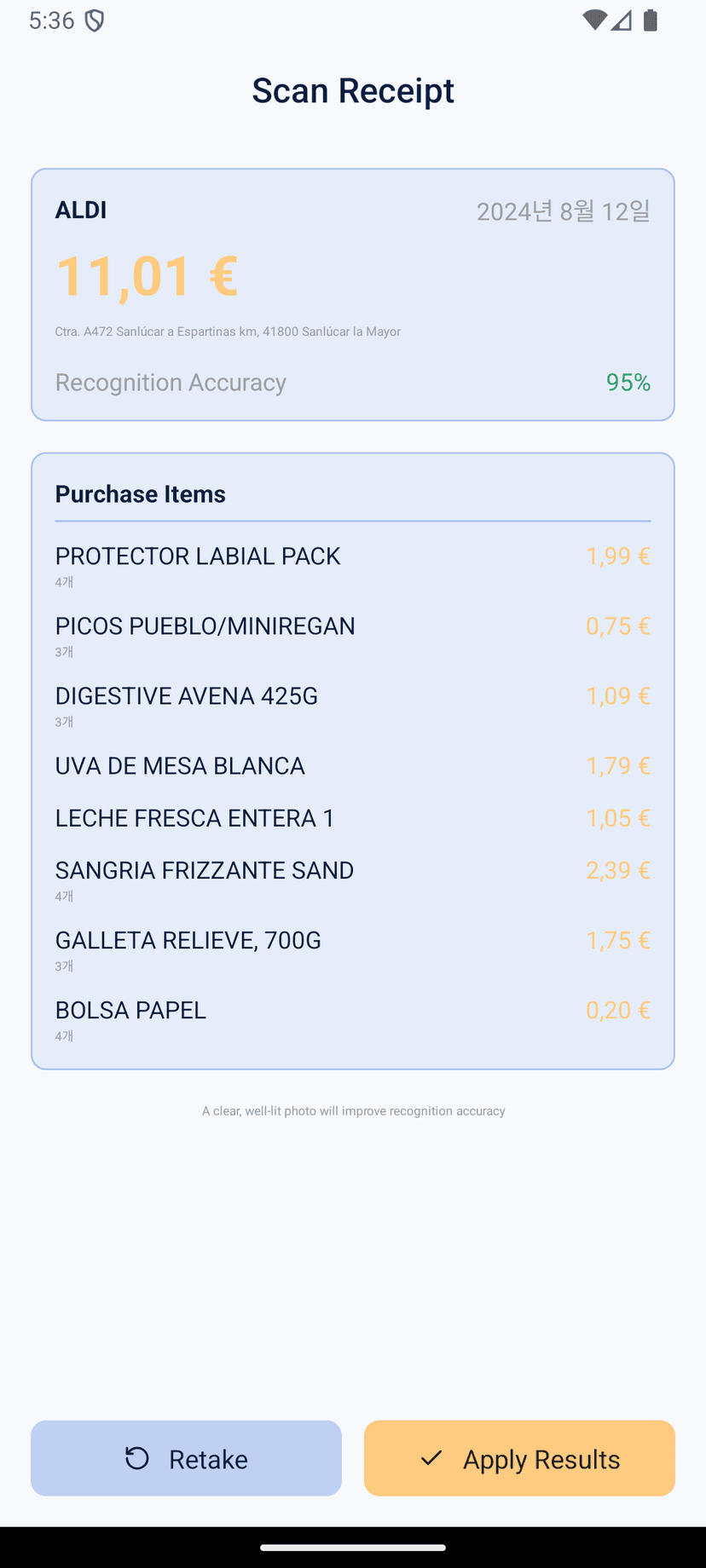The width and height of the screenshot is (706, 1568).
Task: Tap the shield icon in status bar
Action: [95, 20]
